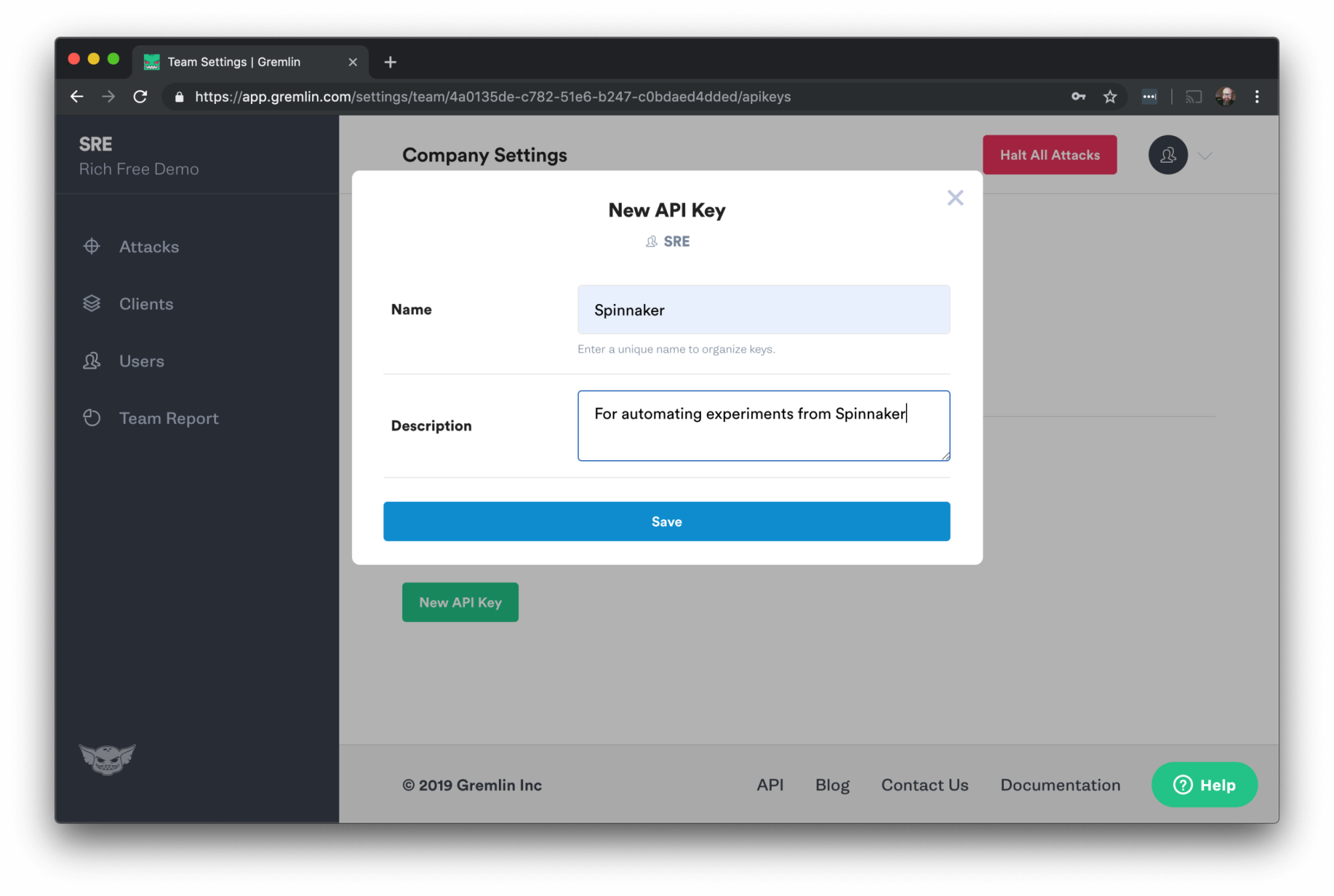
Task: Open Attacks in the sidebar
Action: coord(149,247)
